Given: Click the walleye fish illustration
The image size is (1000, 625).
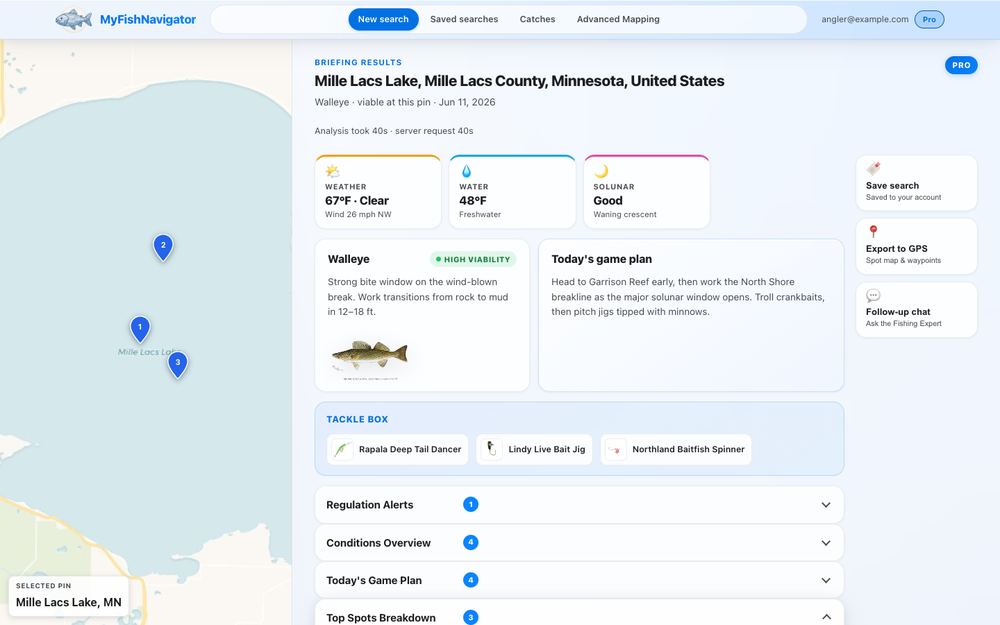Looking at the screenshot, I should 370,355.
